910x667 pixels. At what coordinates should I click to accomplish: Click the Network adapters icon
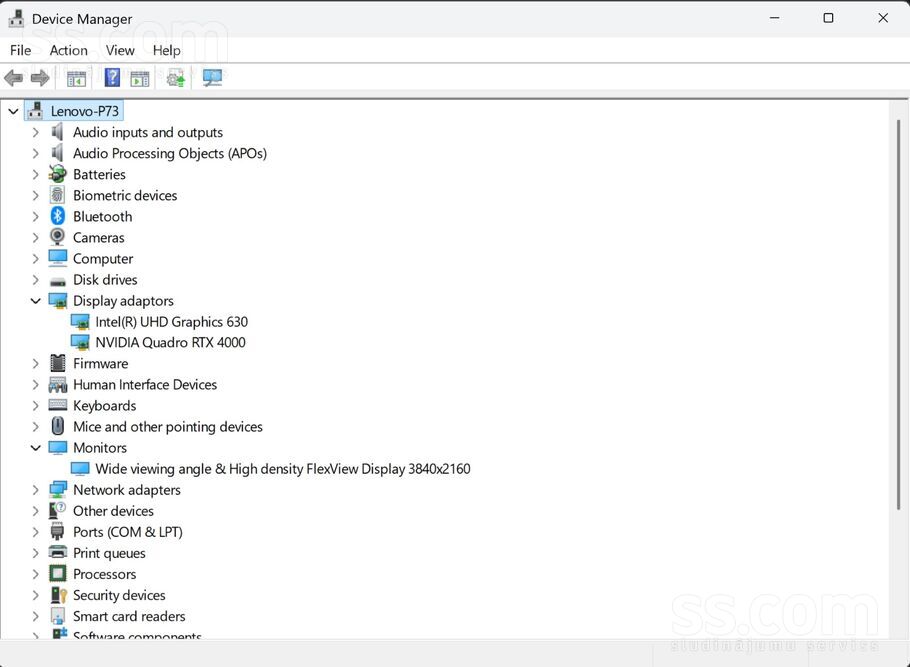[57, 489]
